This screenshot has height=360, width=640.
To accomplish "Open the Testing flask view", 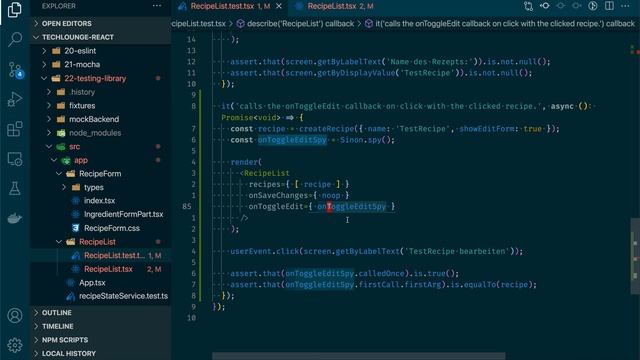I will (15, 189).
